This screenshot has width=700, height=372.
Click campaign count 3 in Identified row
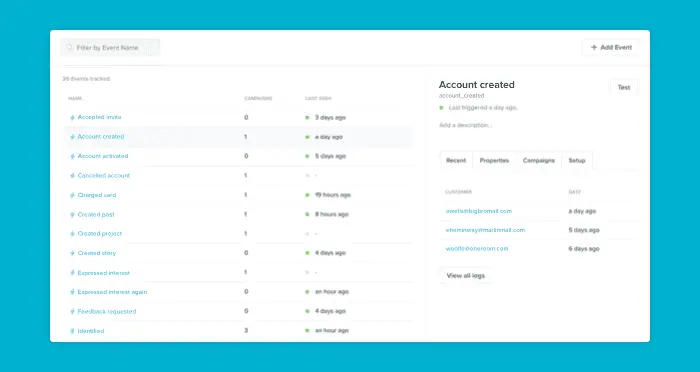coord(246,331)
